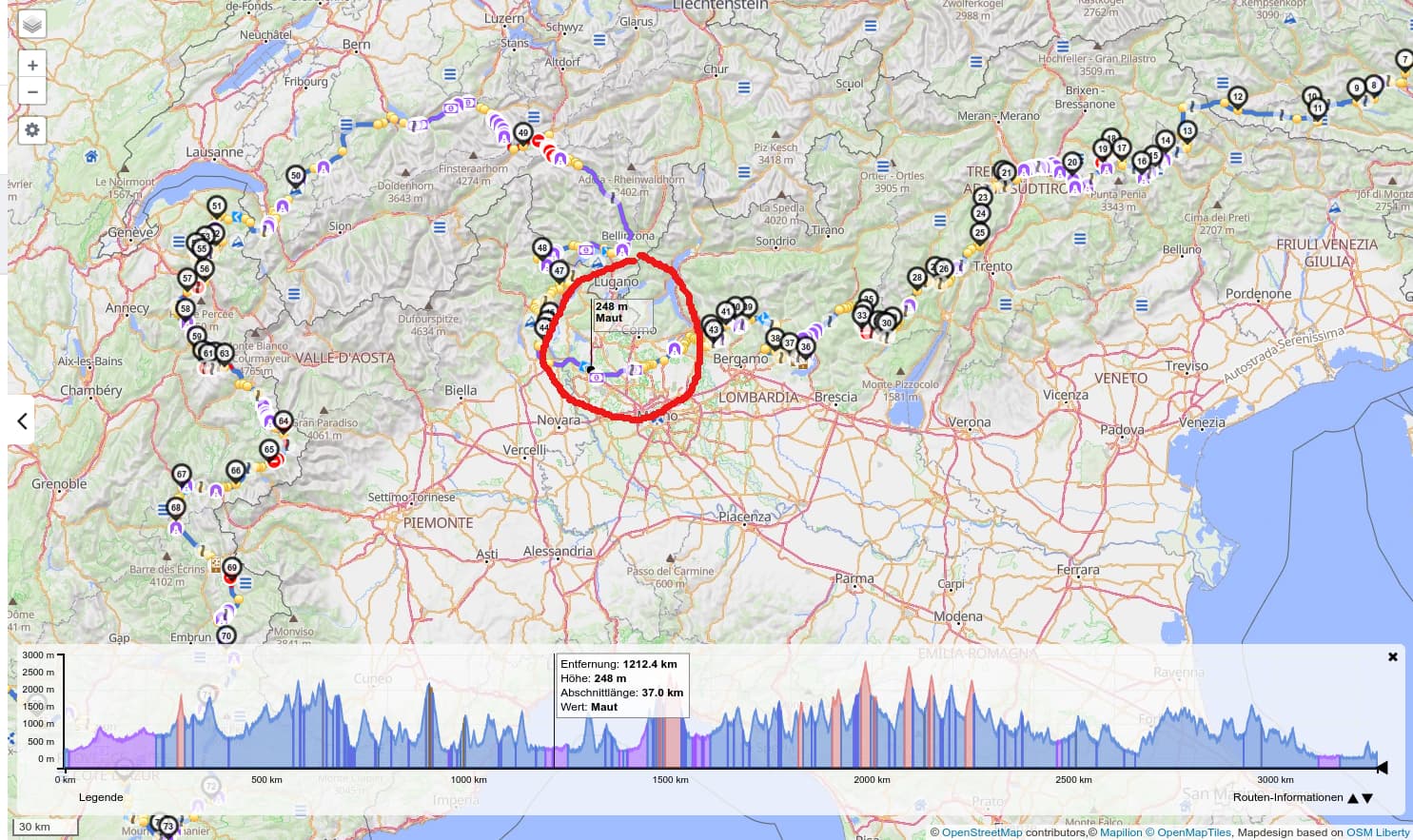Zoom in on the map
This screenshot has height=840, width=1413.
click(x=31, y=66)
